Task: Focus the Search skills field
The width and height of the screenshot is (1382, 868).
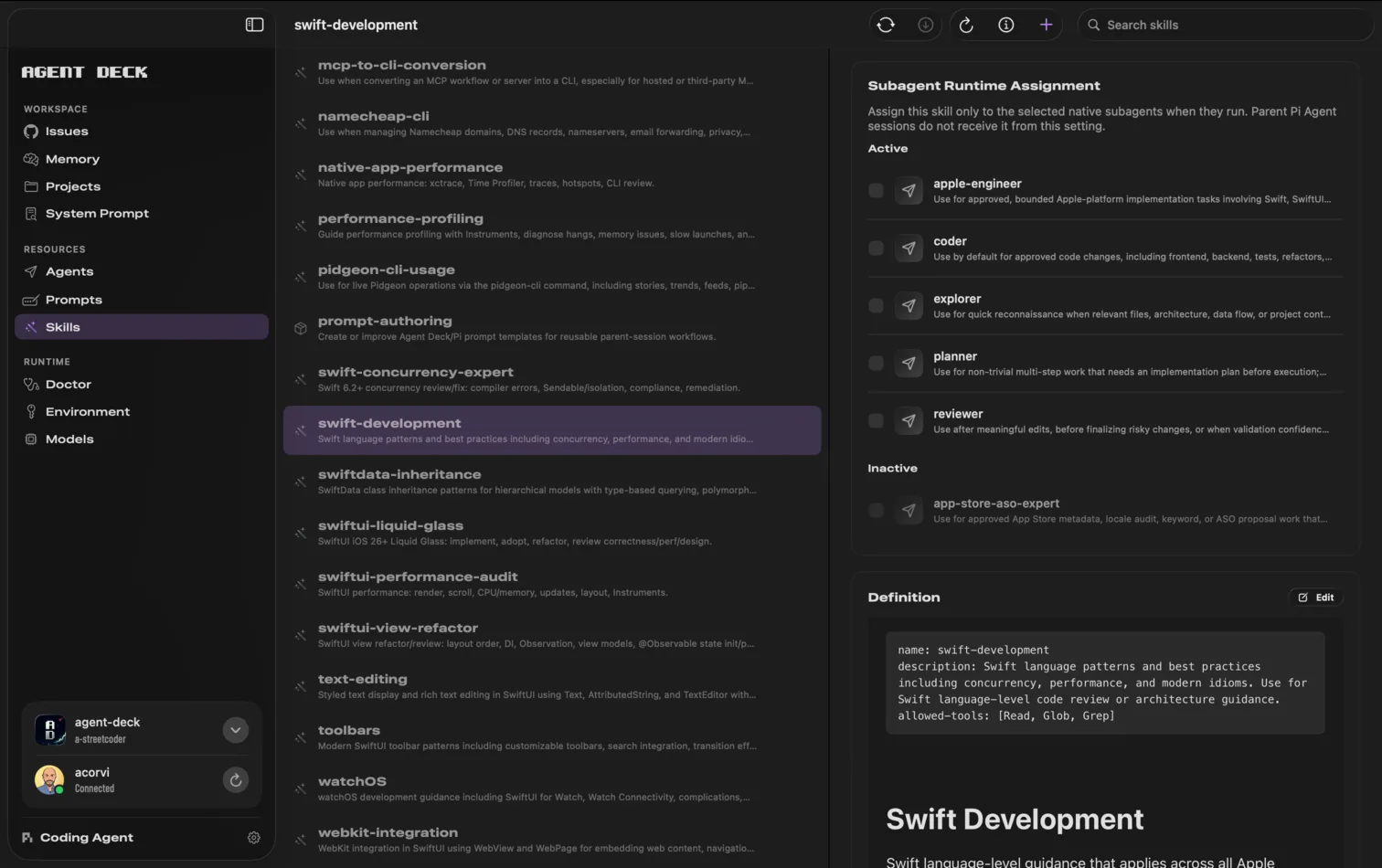Action: coord(1225,25)
